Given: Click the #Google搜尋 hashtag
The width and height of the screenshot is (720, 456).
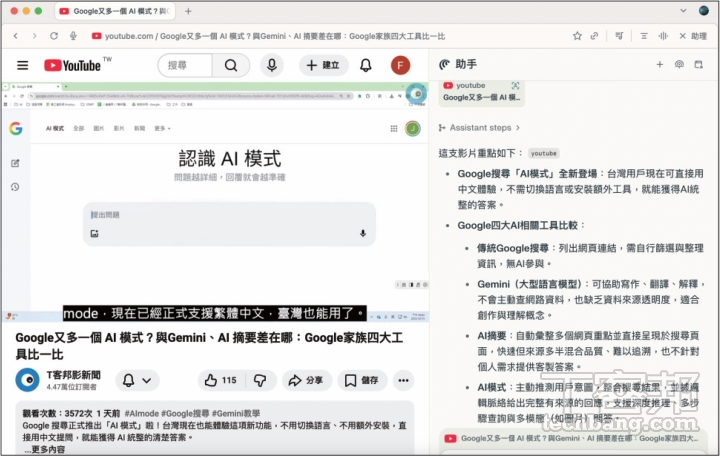Looking at the screenshot, I should click(185, 413).
